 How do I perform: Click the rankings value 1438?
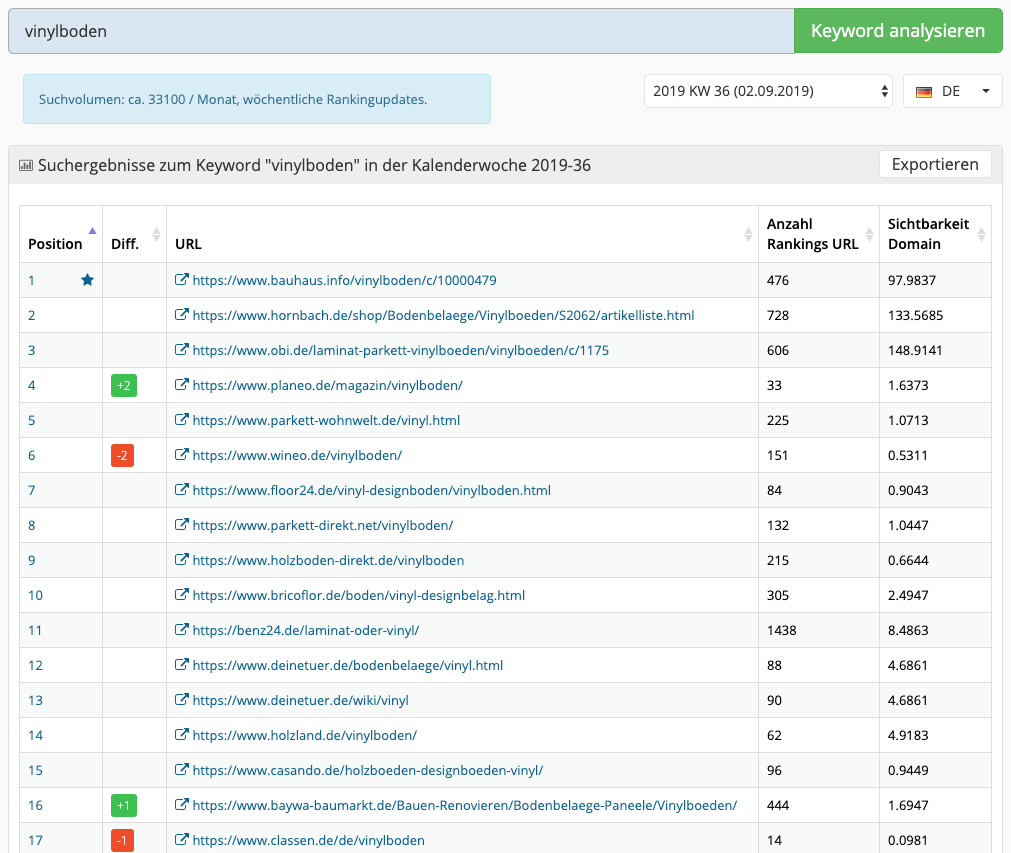pyautogui.click(x=781, y=630)
